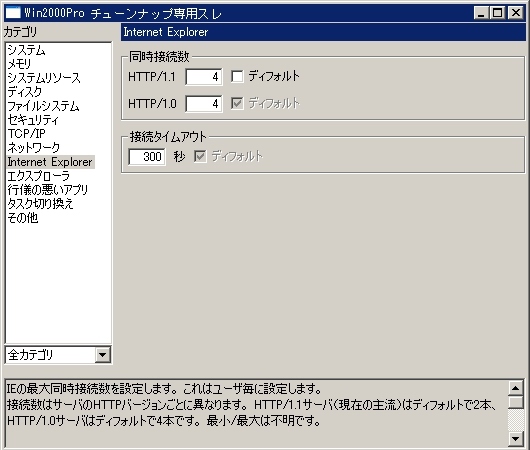This screenshot has height=450, width=530.
Task: Click description box scroll up arrow
Action: pos(515,388)
